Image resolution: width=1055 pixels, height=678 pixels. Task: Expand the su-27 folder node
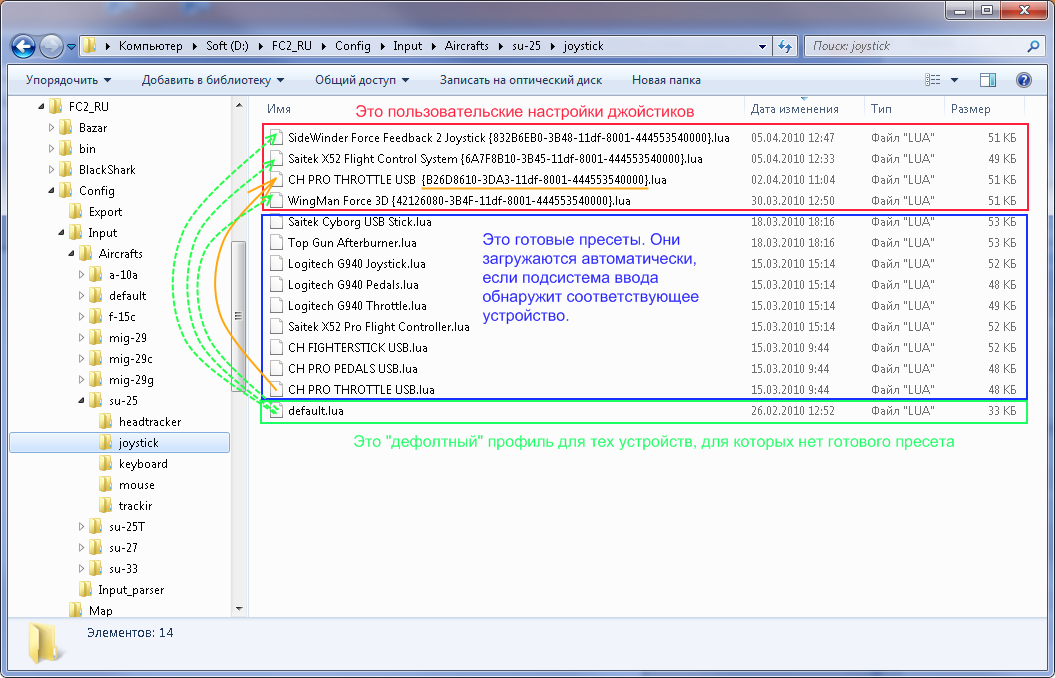[x=81, y=548]
